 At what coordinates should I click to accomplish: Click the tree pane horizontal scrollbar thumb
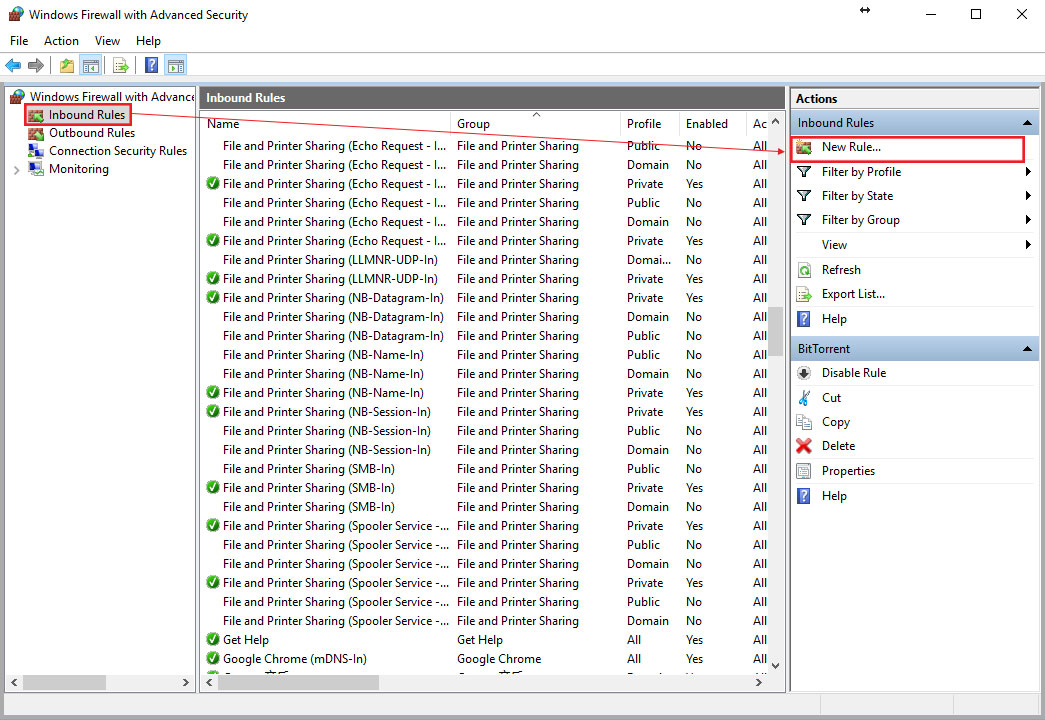pos(64,683)
